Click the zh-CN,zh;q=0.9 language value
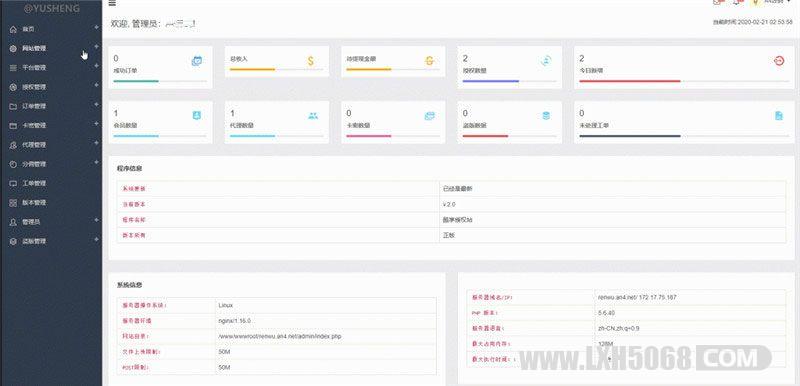This screenshot has width=800, height=386. (618, 328)
